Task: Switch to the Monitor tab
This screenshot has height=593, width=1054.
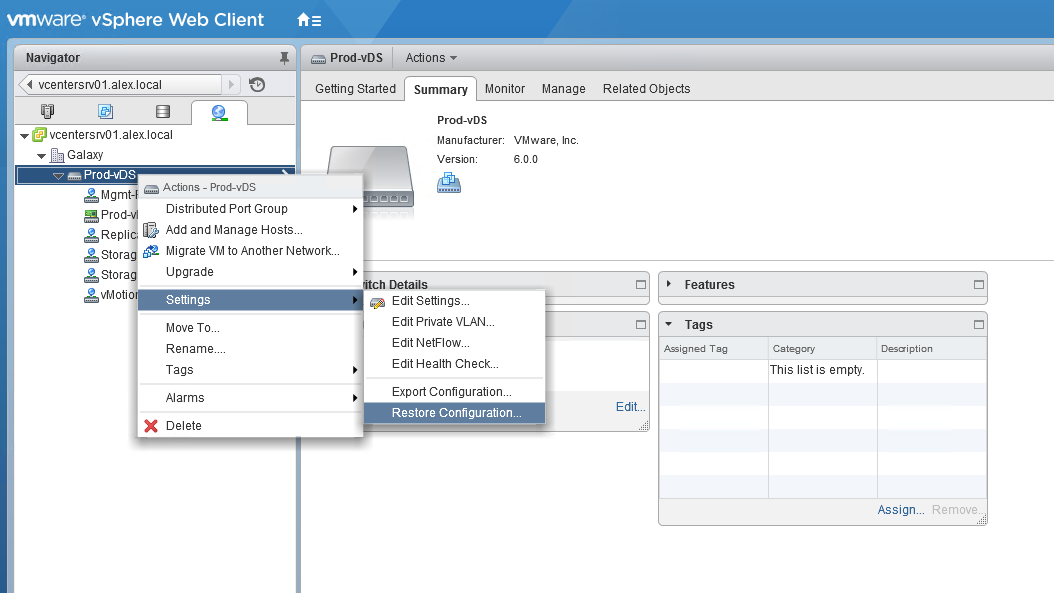Action: 504,89
